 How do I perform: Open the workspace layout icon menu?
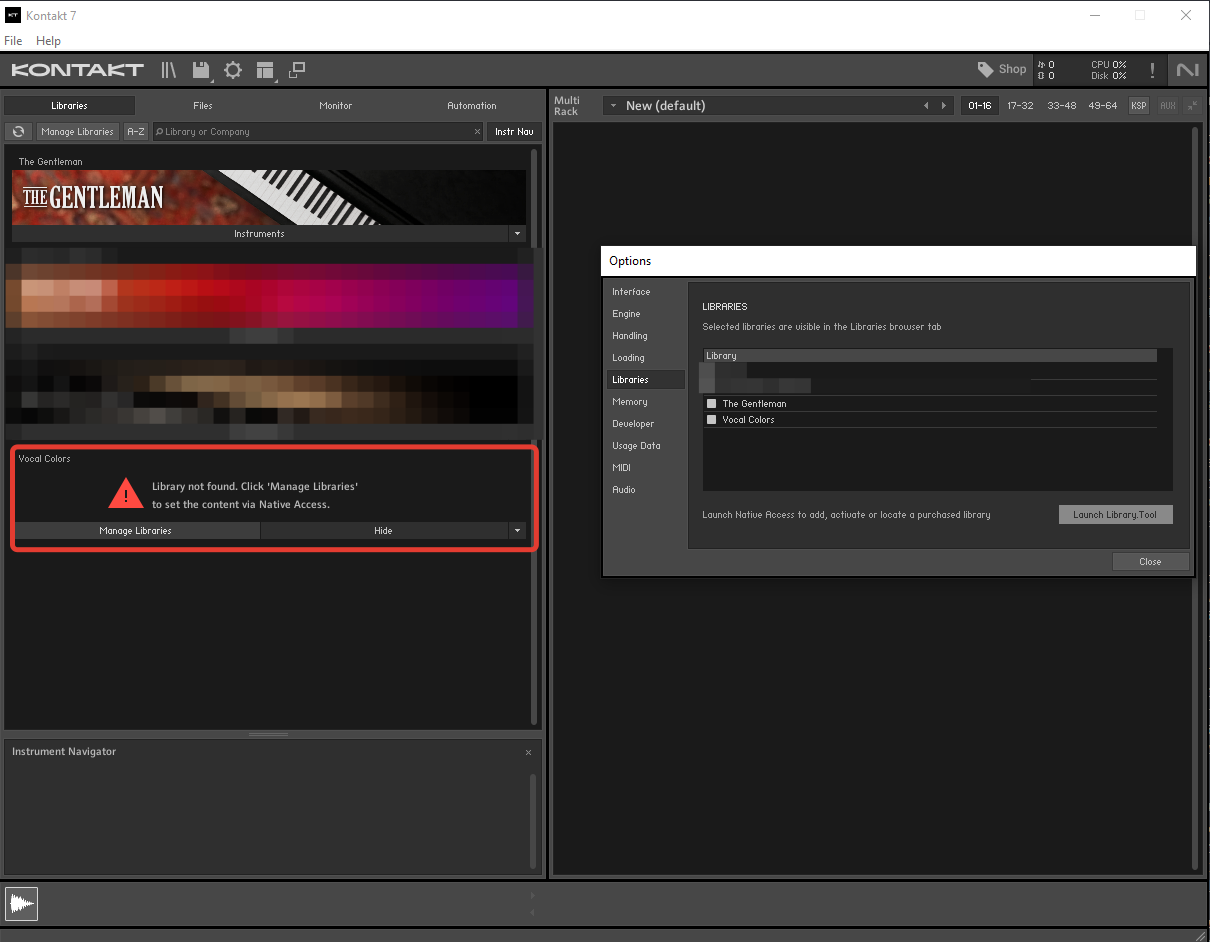pyautogui.click(x=265, y=70)
